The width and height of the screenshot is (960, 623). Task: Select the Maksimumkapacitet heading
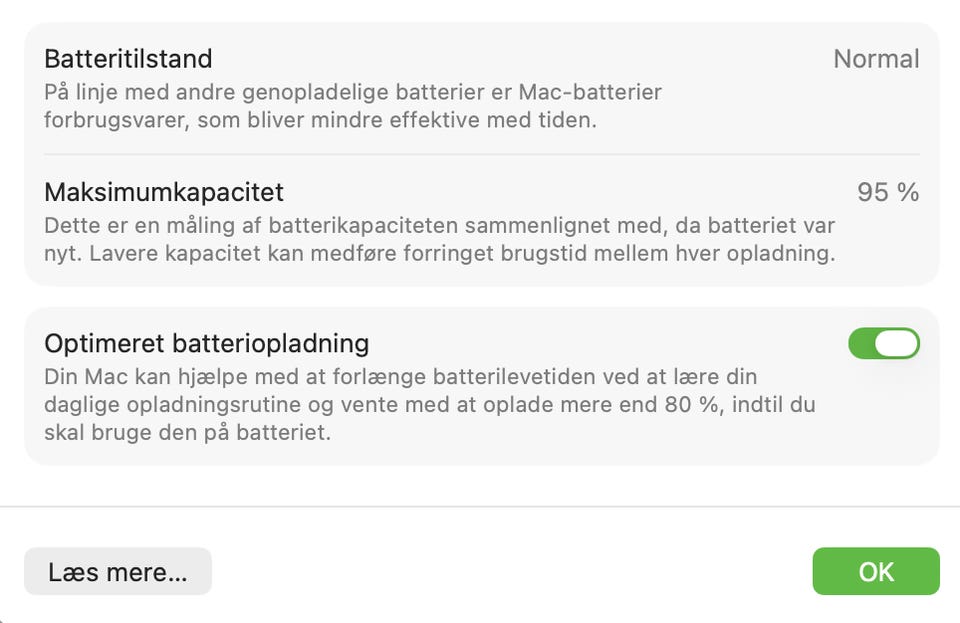coord(164,191)
